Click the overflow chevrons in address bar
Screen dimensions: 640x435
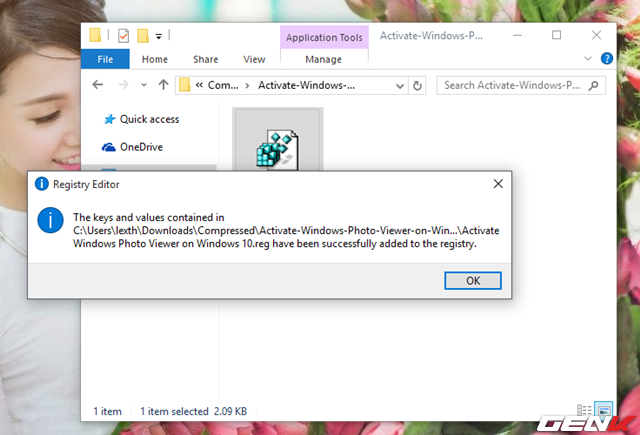[x=199, y=85]
